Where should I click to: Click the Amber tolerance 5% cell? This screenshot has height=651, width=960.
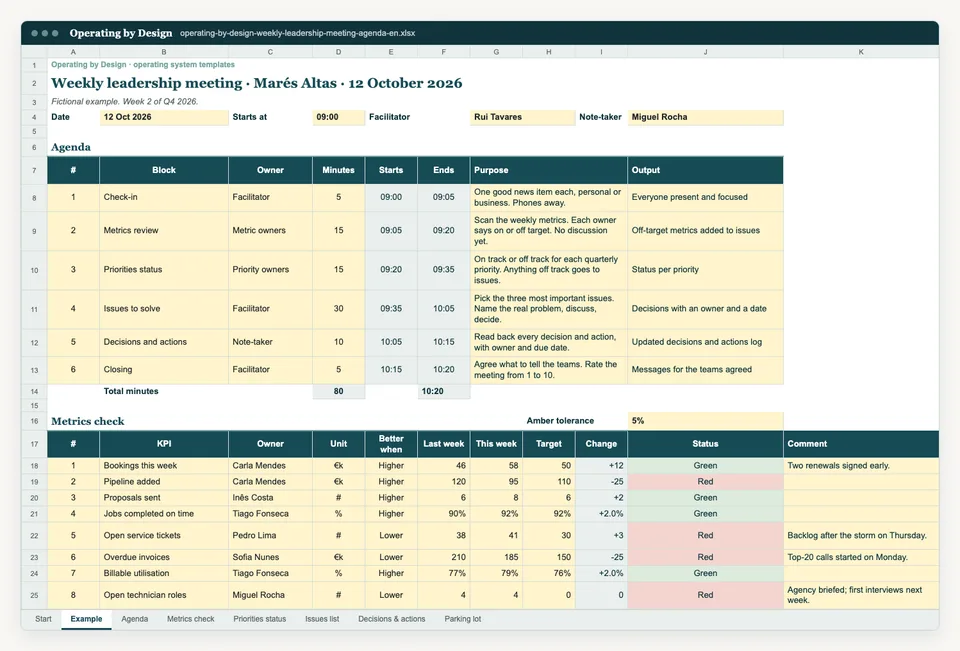point(705,421)
